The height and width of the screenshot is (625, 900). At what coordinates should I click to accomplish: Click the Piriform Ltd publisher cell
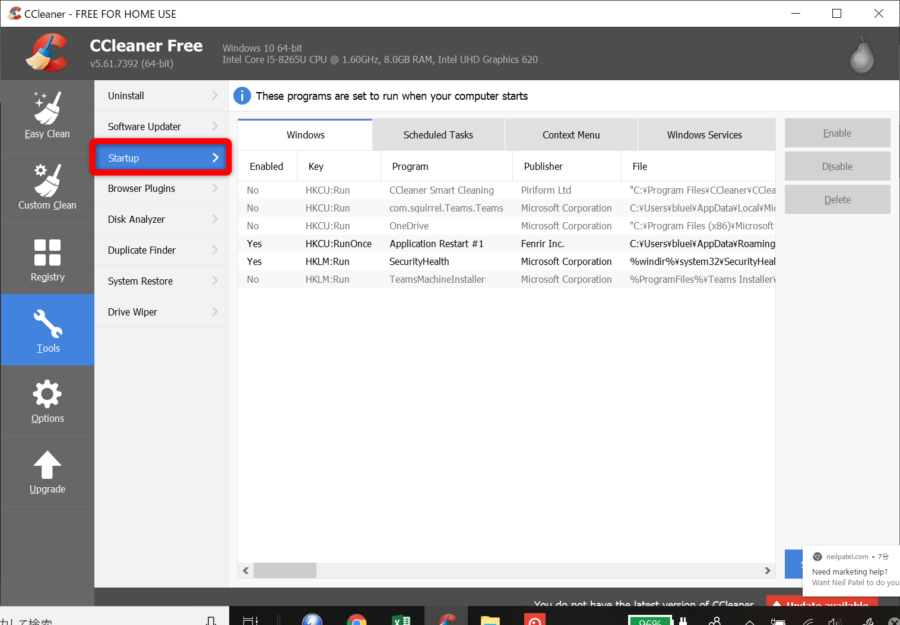(546, 190)
